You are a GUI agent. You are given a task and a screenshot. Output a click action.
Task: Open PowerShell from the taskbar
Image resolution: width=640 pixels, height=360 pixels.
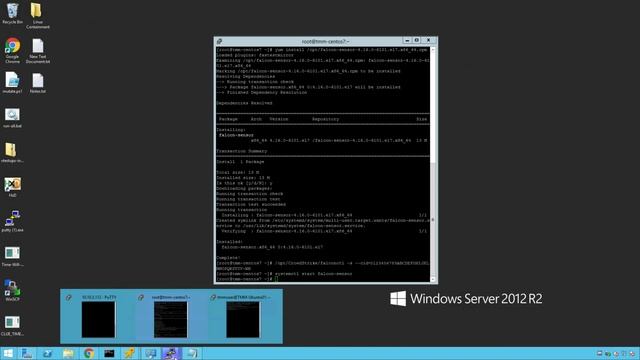point(47,353)
